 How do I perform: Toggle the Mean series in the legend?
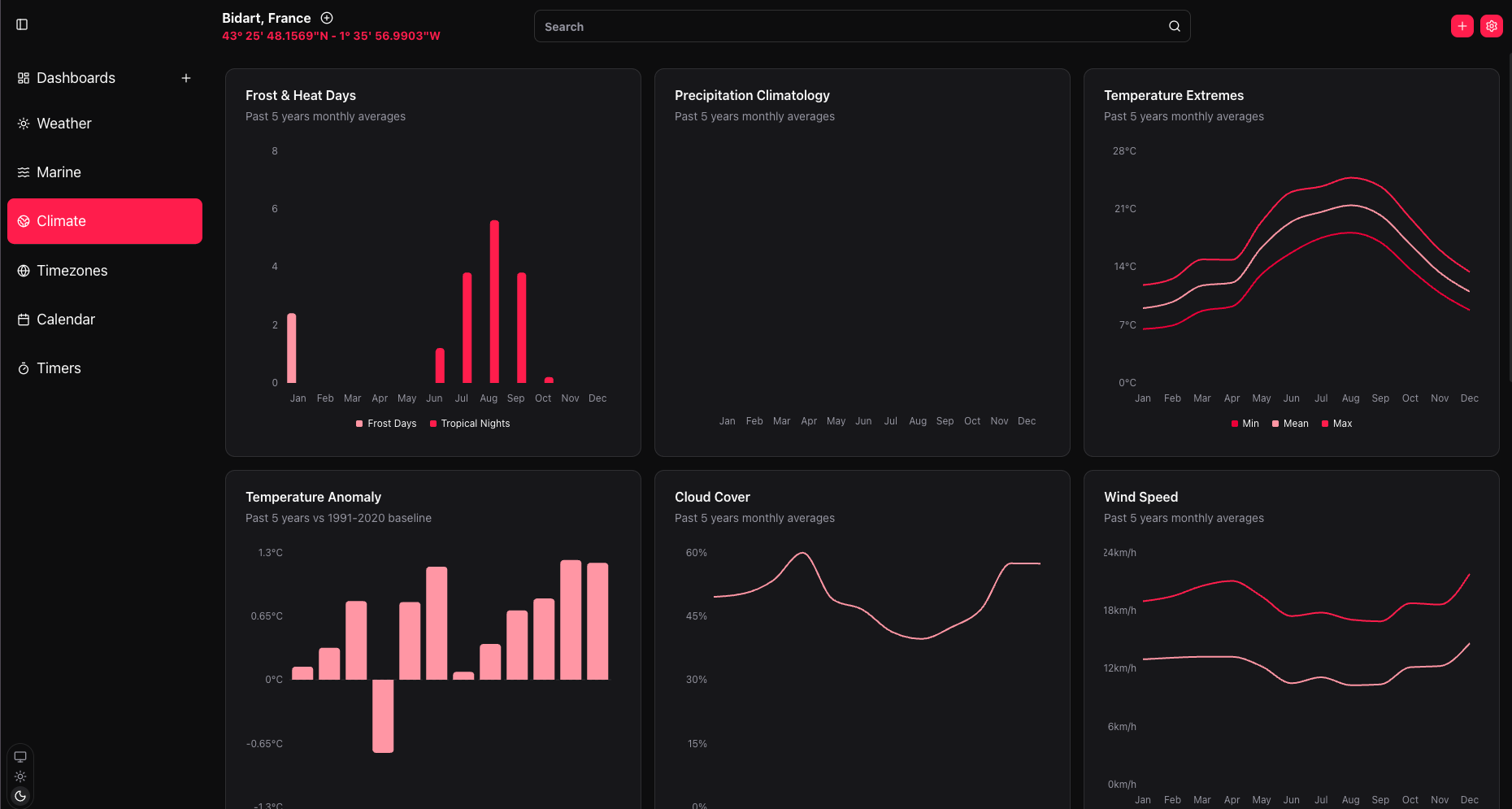[1290, 424]
